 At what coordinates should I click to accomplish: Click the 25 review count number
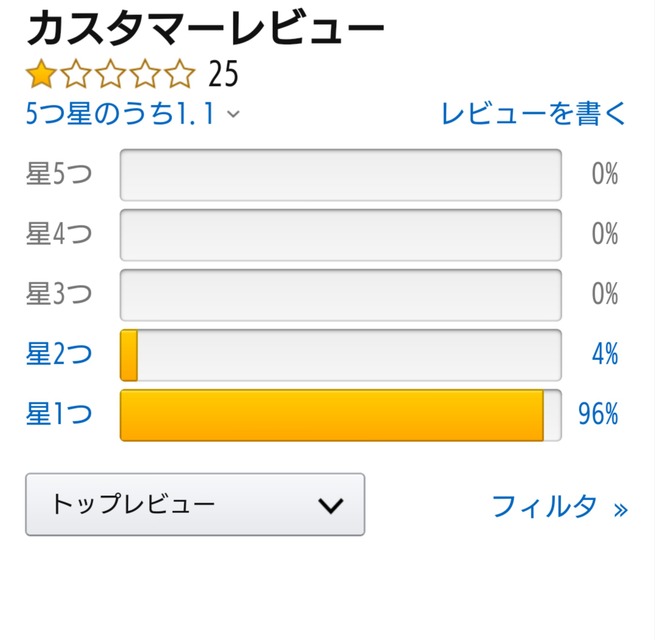(x=223, y=75)
